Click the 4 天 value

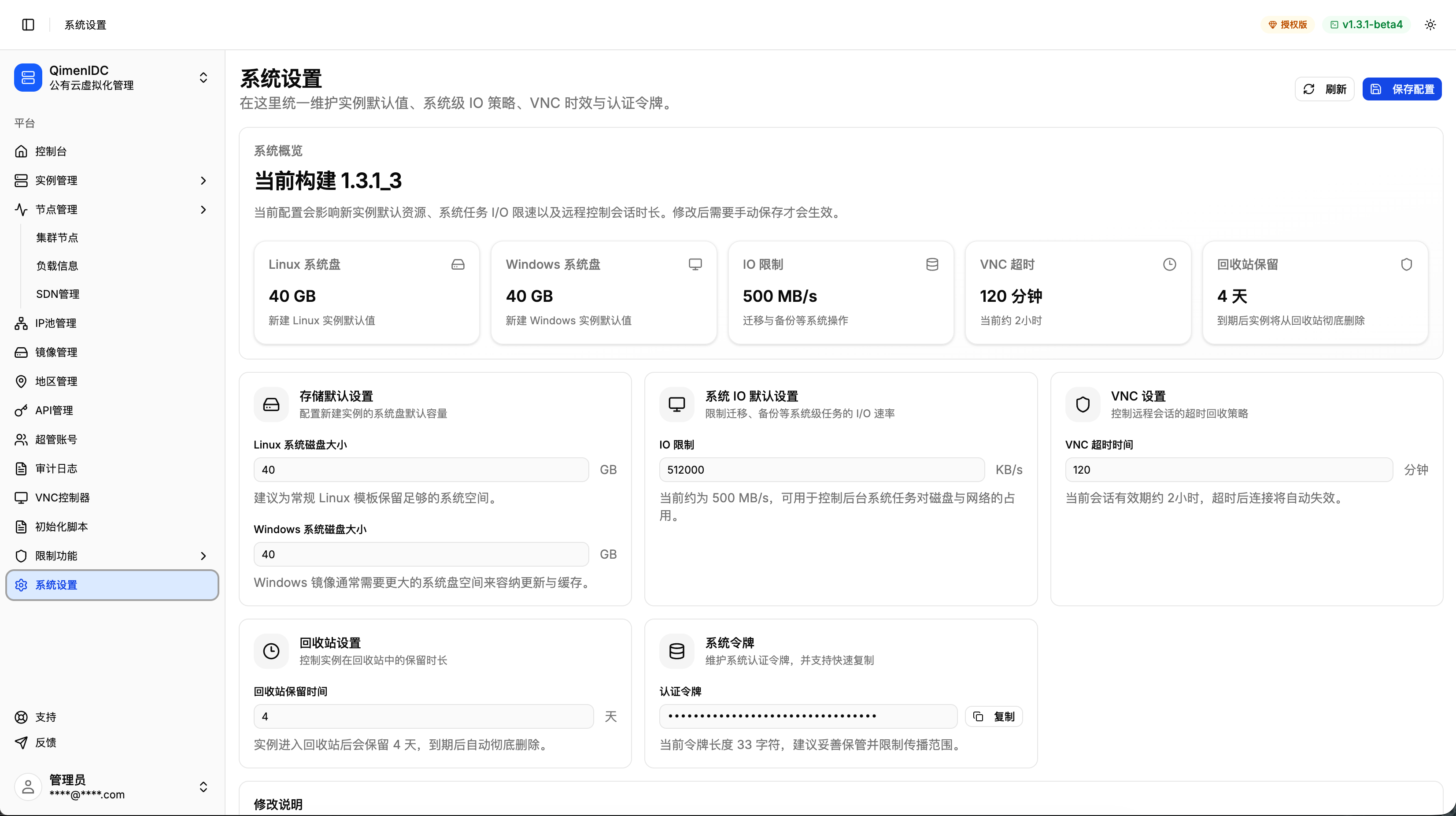coord(1231,296)
